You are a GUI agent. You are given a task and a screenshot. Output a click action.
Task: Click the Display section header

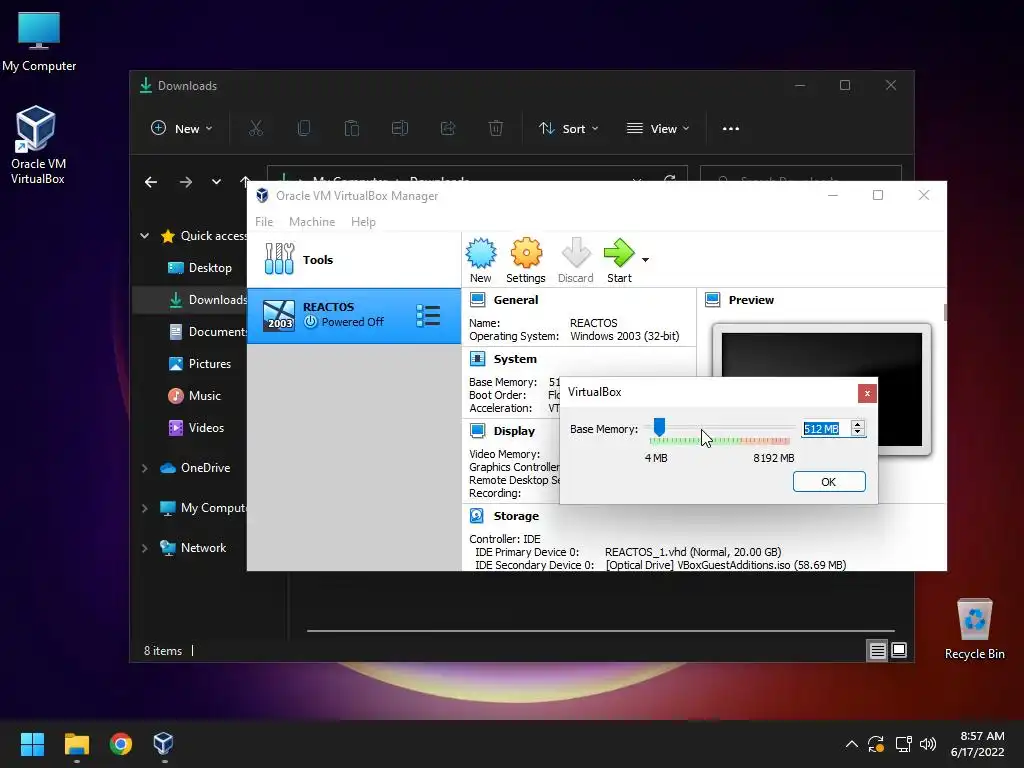[x=514, y=430]
